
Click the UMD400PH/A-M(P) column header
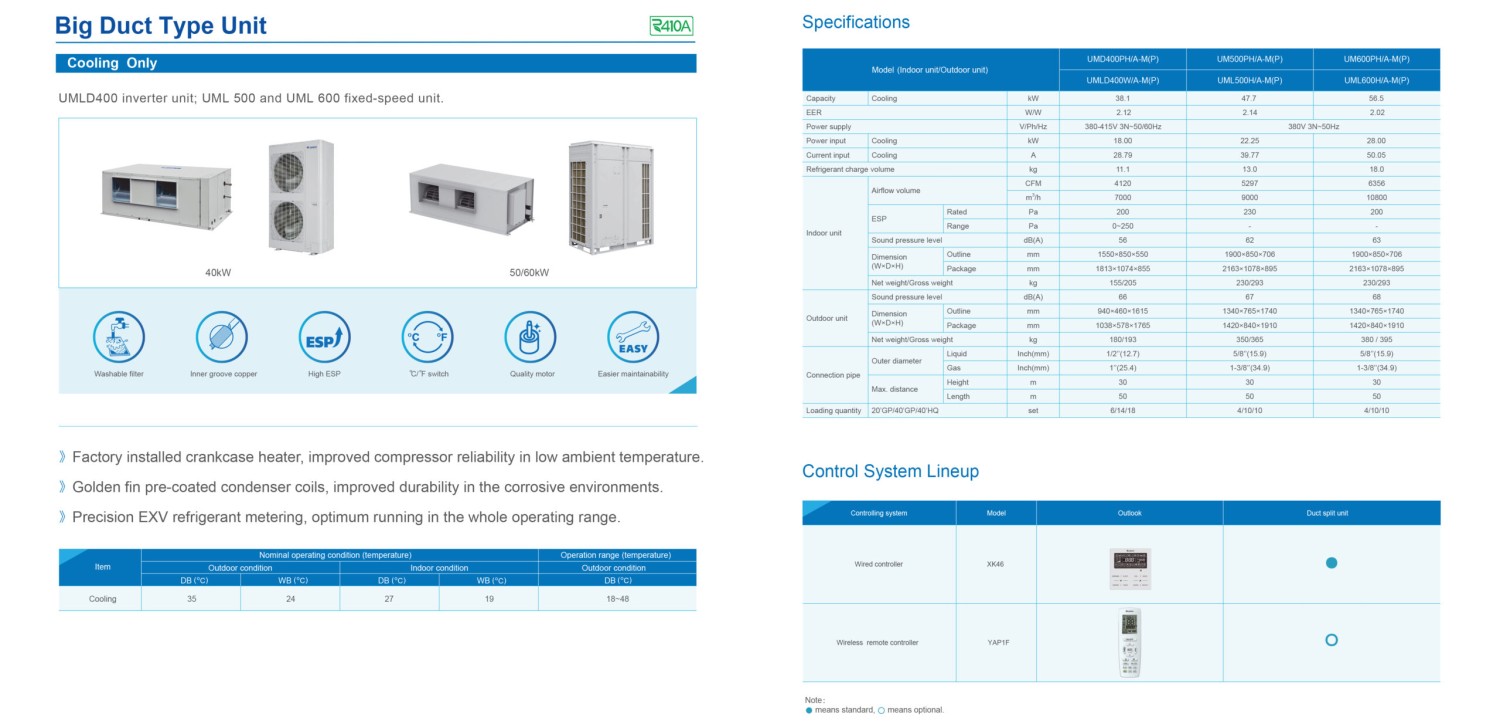click(x=1122, y=59)
